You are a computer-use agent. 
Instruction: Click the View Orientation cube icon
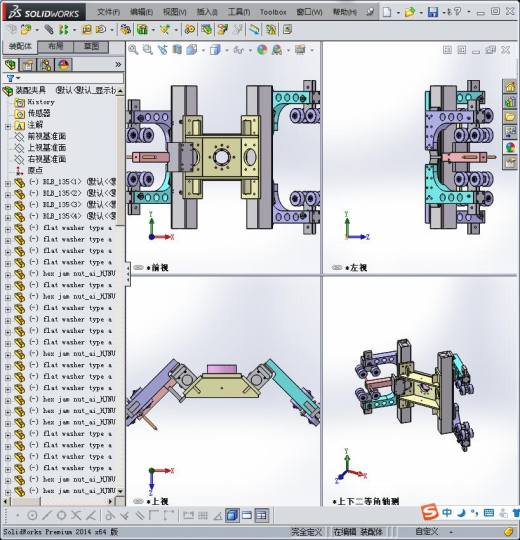click(x=192, y=50)
